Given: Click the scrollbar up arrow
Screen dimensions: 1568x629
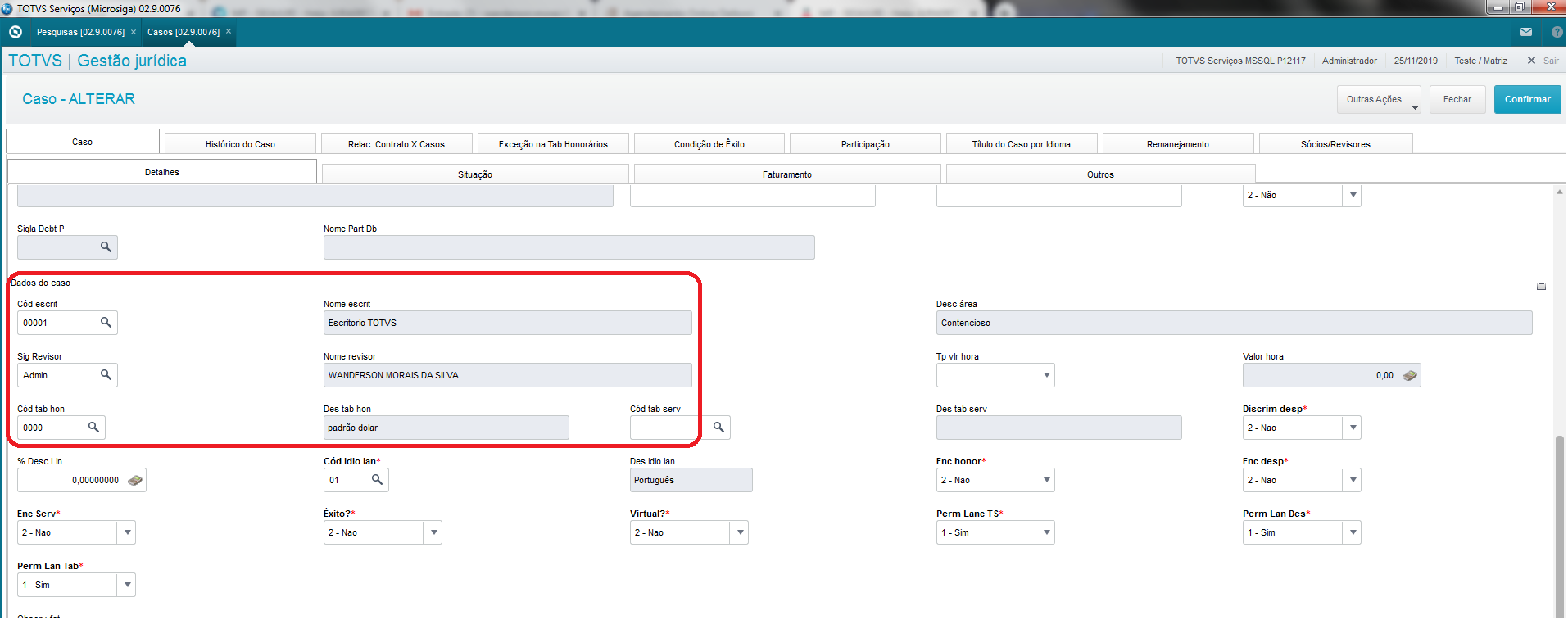Looking at the screenshot, I should [1559, 192].
